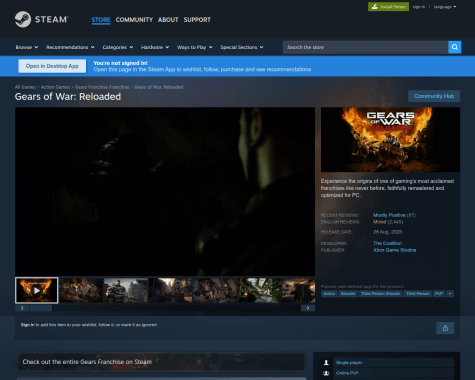This screenshot has height=380, width=475.
Task: Click the search magnifier button
Action: point(455,47)
